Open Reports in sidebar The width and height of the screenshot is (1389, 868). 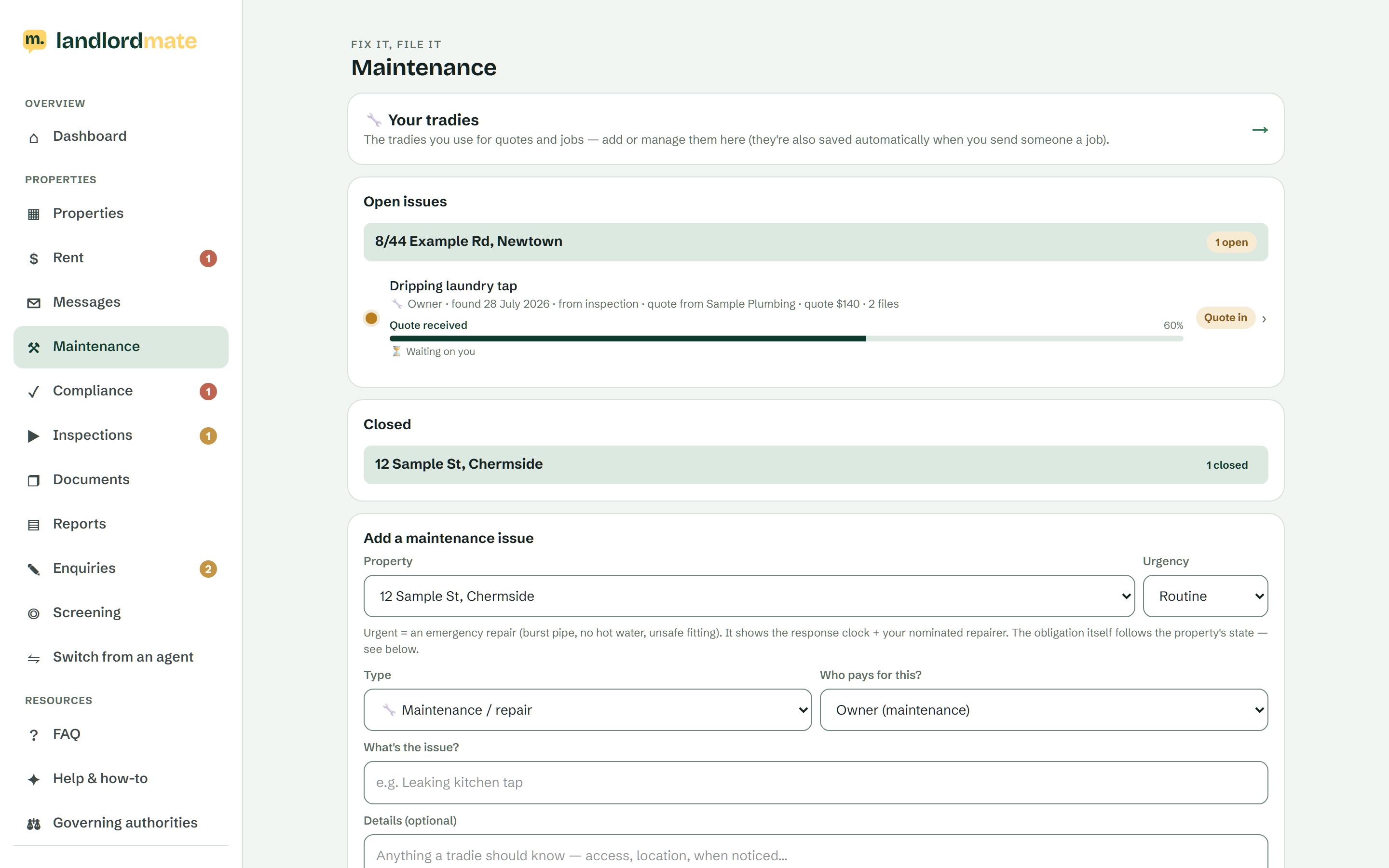121,524
